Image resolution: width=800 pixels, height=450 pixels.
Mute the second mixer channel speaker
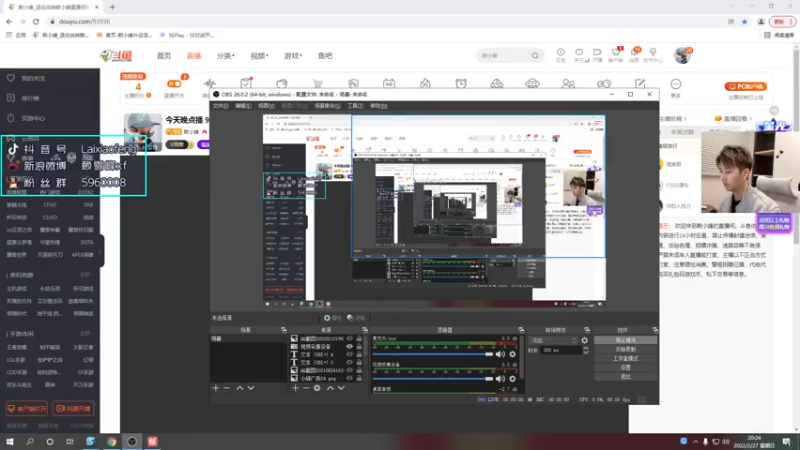coord(500,379)
